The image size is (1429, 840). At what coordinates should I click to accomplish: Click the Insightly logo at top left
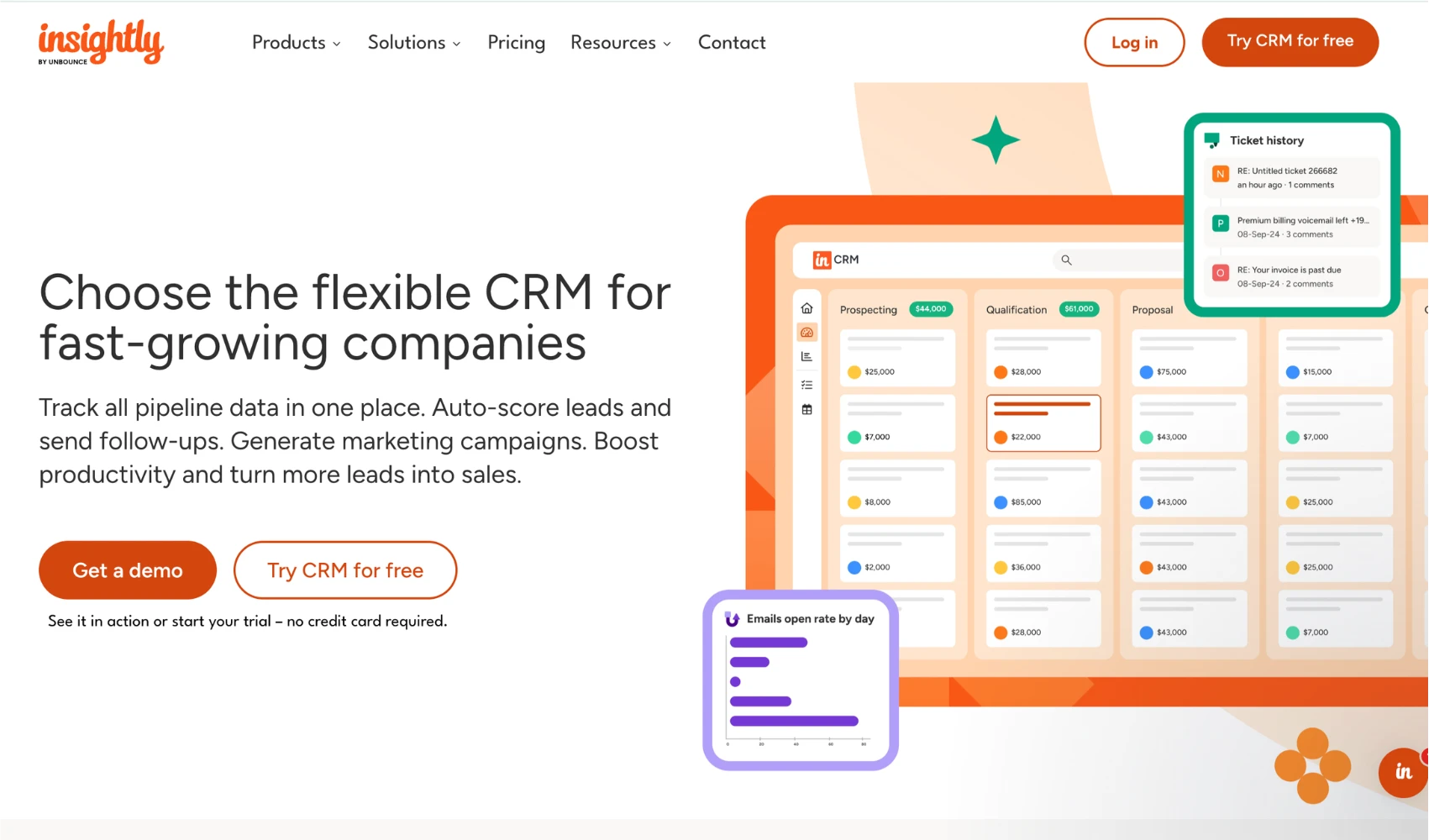(100, 40)
